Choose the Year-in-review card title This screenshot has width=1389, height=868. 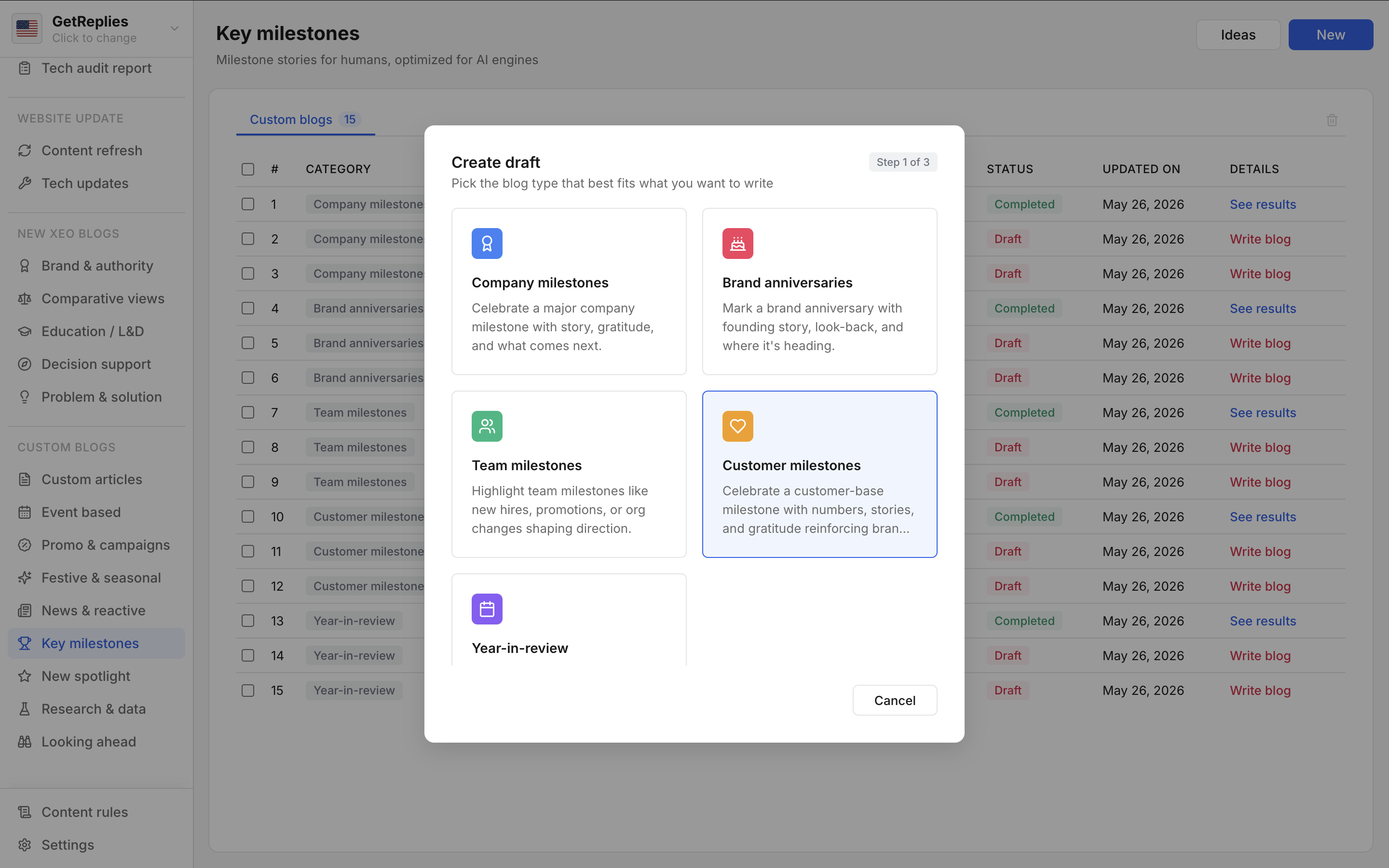[x=519, y=648]
